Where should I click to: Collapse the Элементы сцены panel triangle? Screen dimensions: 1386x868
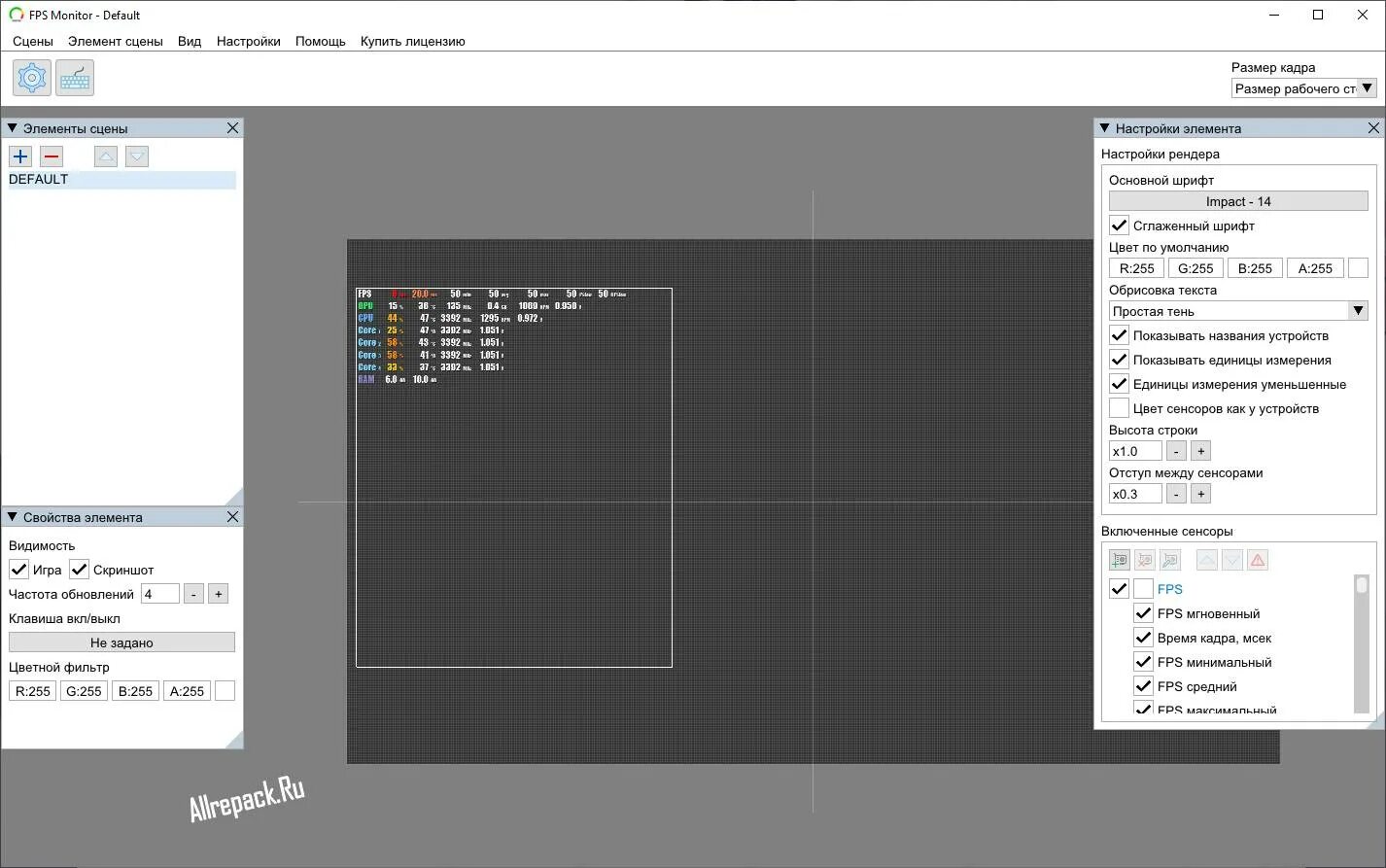(x=13, y=128)
